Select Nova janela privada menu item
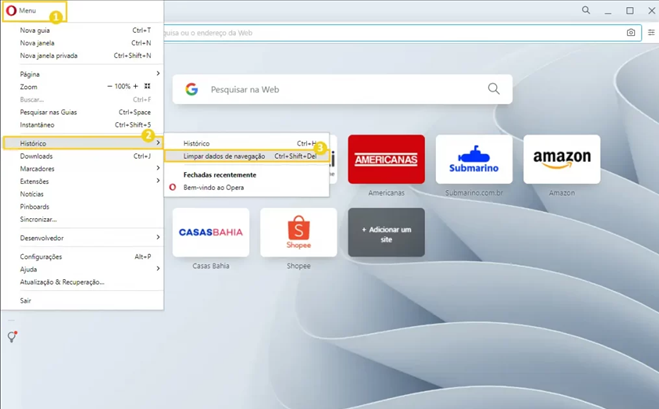The height and width of the screenshot is (409, 659). pos(82,55)
